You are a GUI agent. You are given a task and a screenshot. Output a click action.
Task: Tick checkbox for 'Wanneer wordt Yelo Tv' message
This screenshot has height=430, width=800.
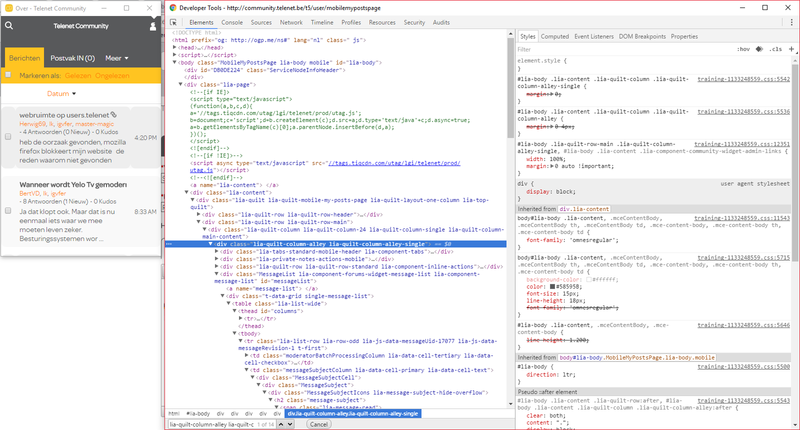coord(8,211)
